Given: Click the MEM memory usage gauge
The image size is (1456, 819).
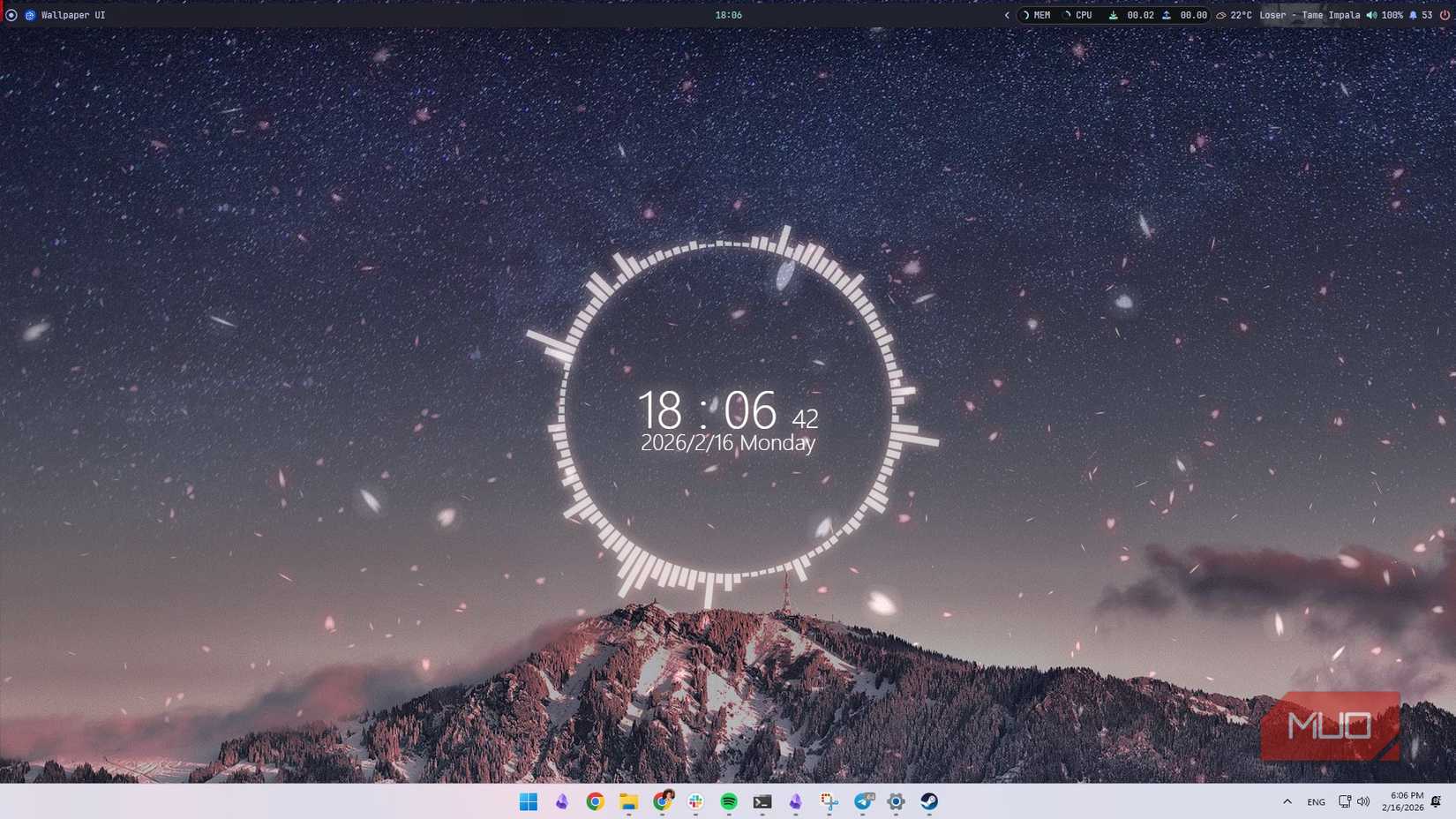Looking at the screenshot, I should pos(1032,15).
